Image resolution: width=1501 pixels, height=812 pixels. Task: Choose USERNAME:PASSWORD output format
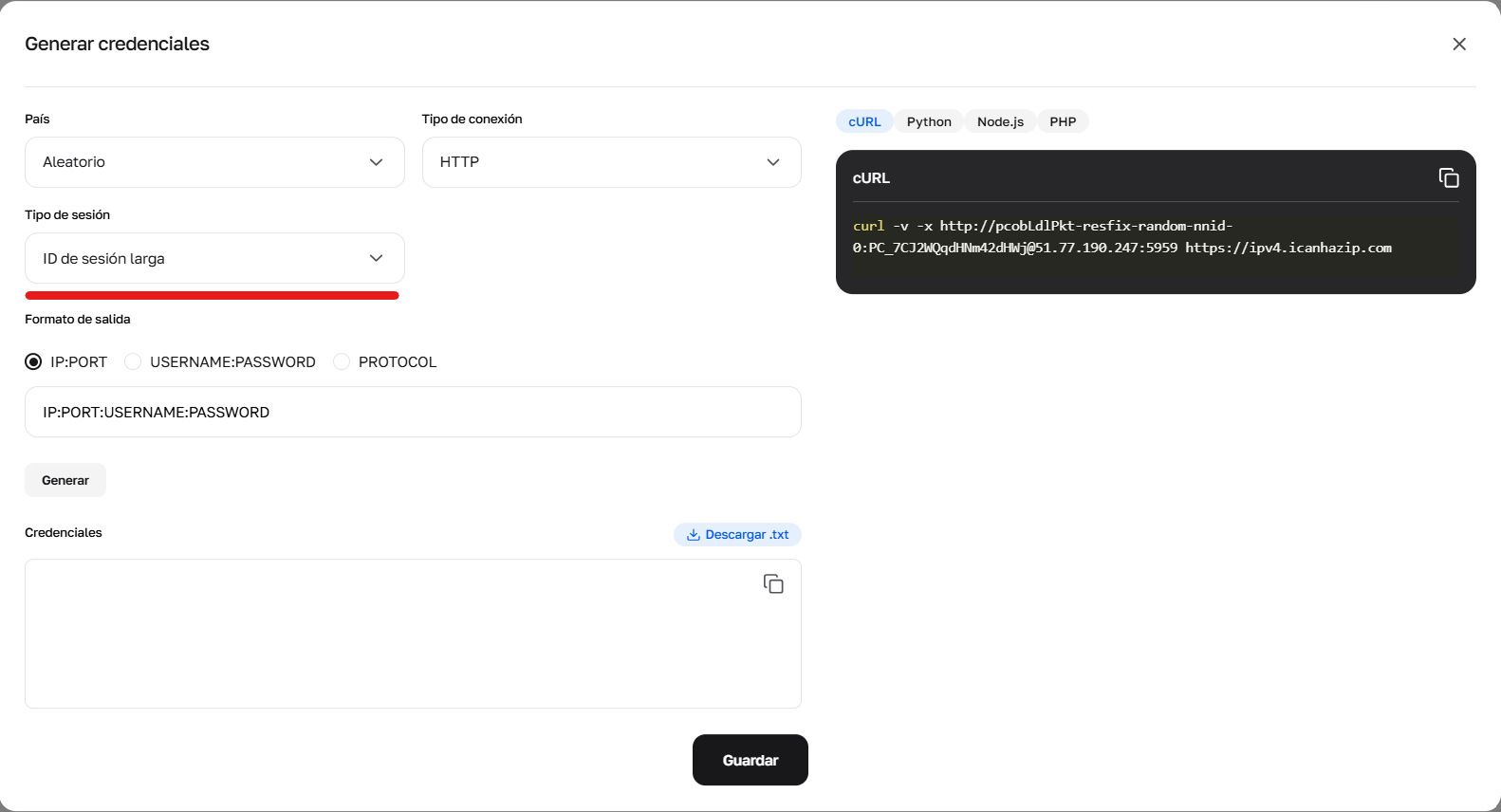coord(134,362)
